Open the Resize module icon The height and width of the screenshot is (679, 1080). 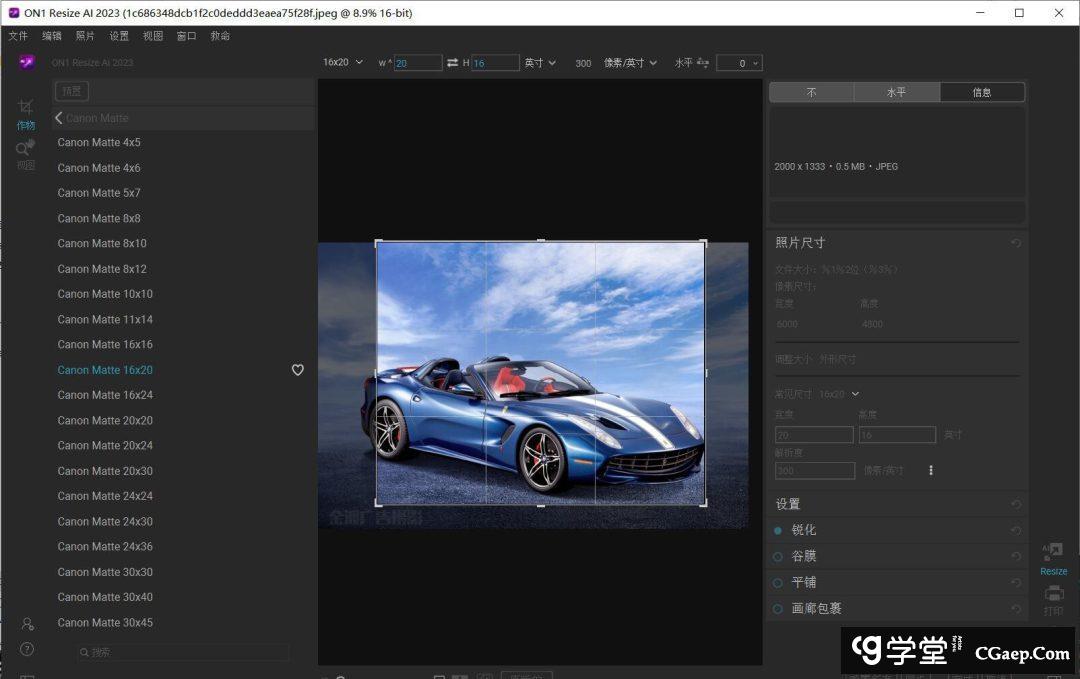pos(1053,553)
